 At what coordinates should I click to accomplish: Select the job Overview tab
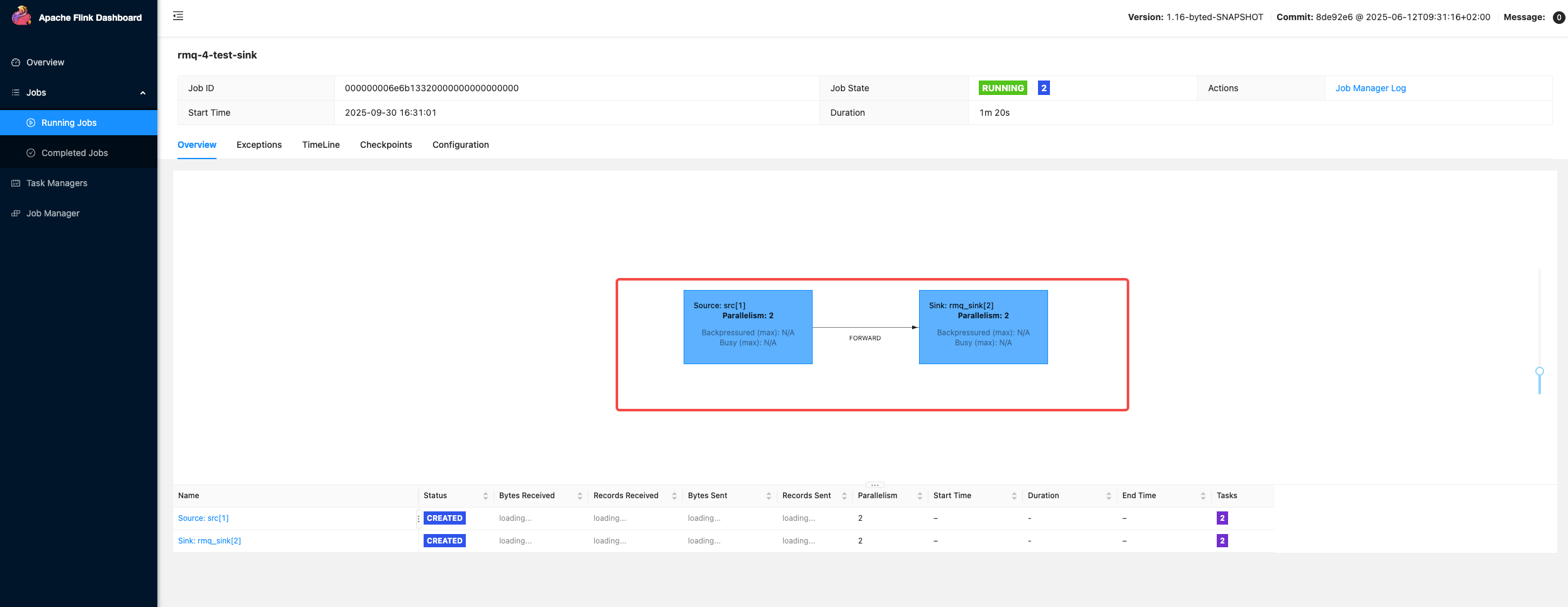tap(197, 145)
